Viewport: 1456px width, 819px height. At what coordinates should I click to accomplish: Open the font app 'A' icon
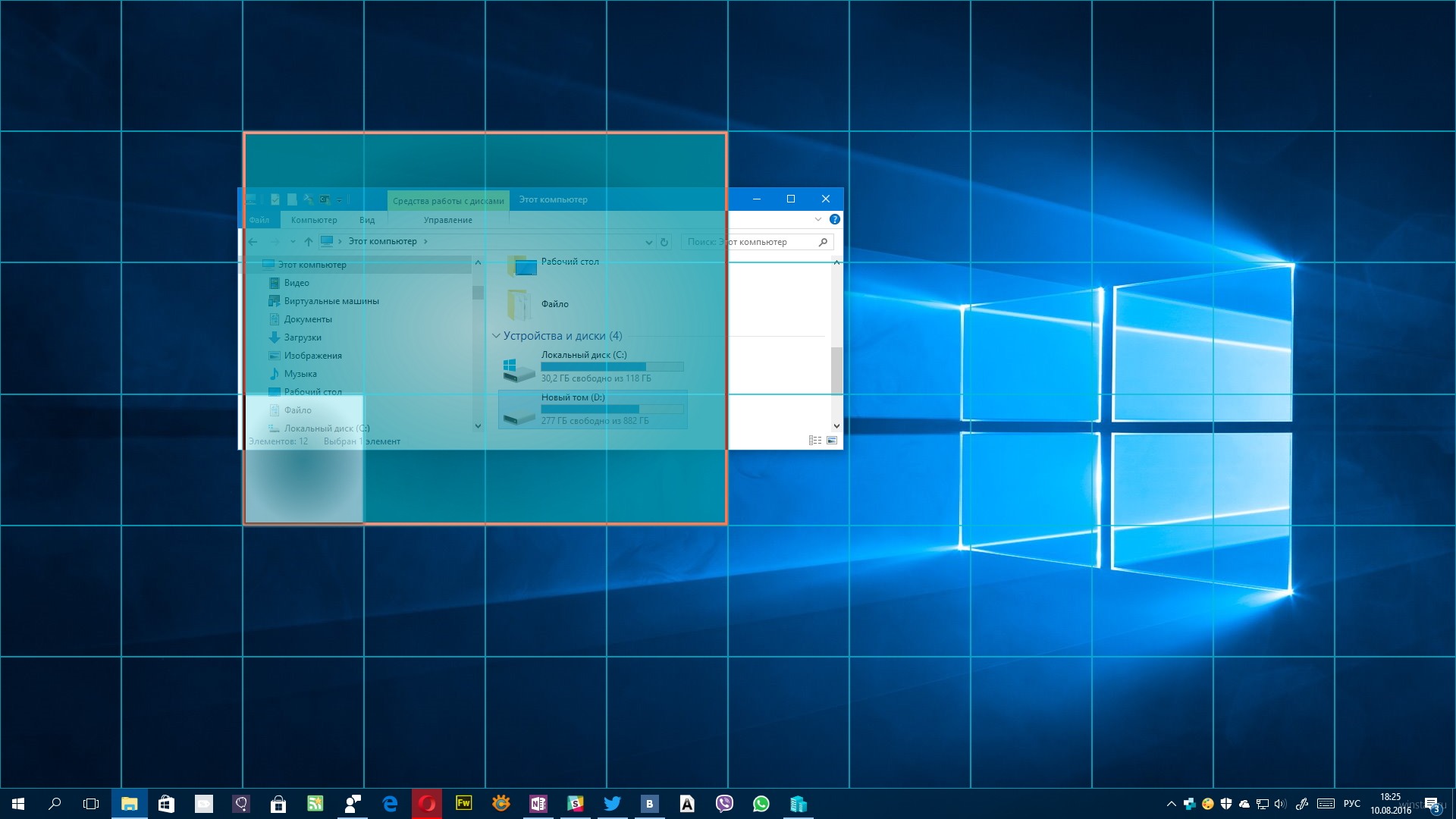tap(687, 804)
